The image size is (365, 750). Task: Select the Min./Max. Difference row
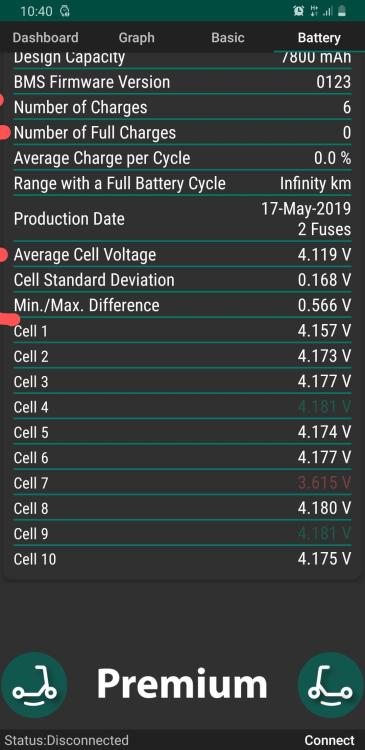[x=182, y=305]
